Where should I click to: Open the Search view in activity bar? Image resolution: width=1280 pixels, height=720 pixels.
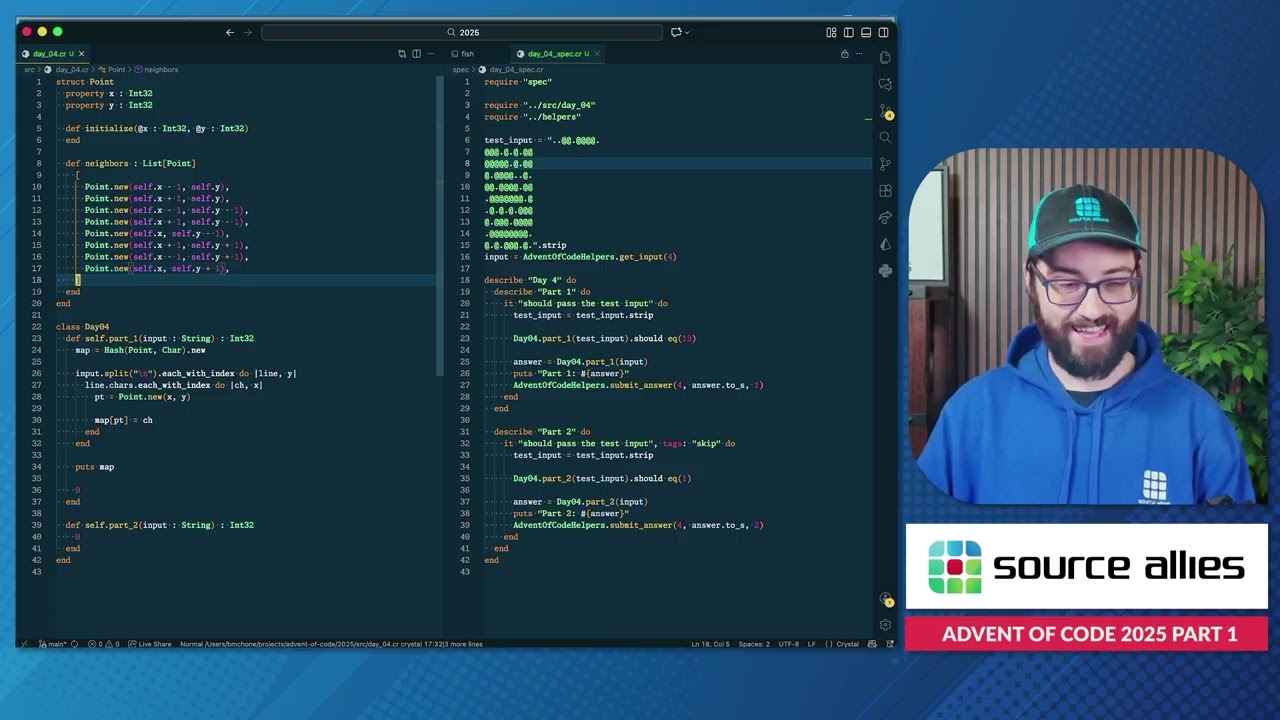(x=885, y=138)
